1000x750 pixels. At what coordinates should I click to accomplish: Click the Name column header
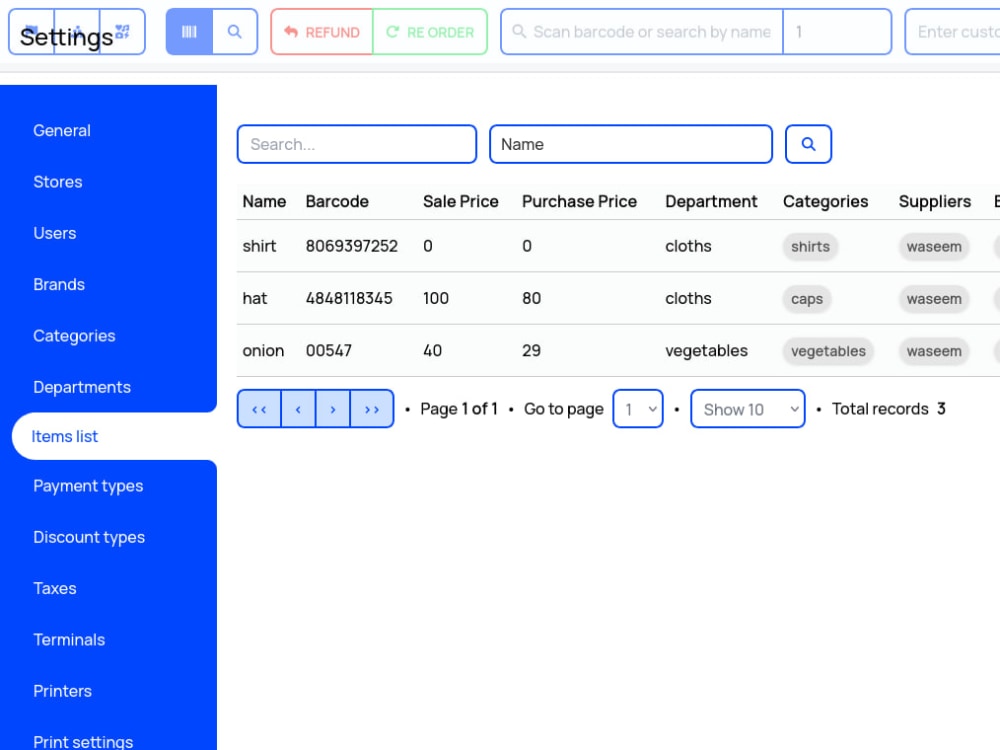coord(264,202)
